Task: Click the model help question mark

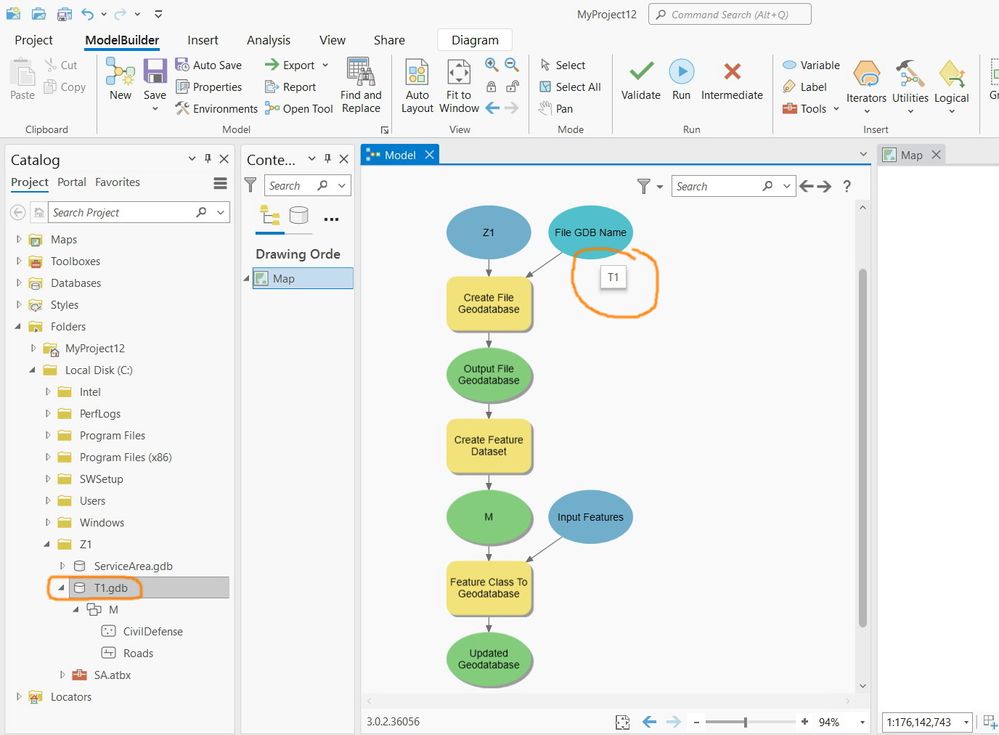Action: click(x=846, y=186)
